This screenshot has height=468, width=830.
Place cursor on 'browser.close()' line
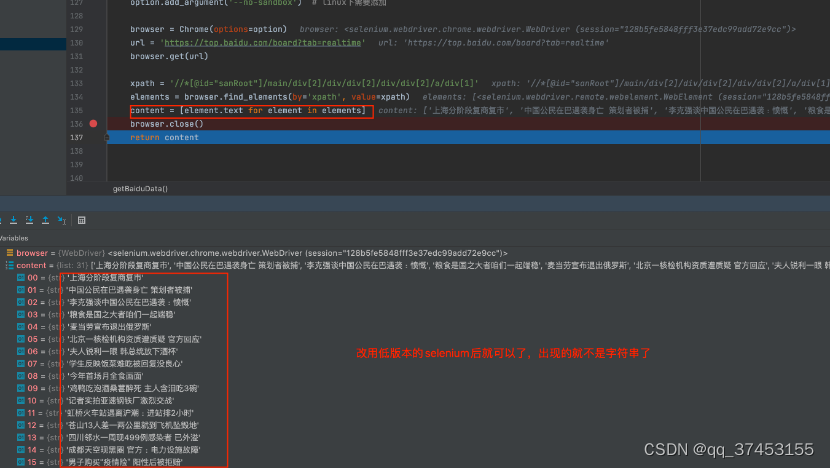[167, 124]
